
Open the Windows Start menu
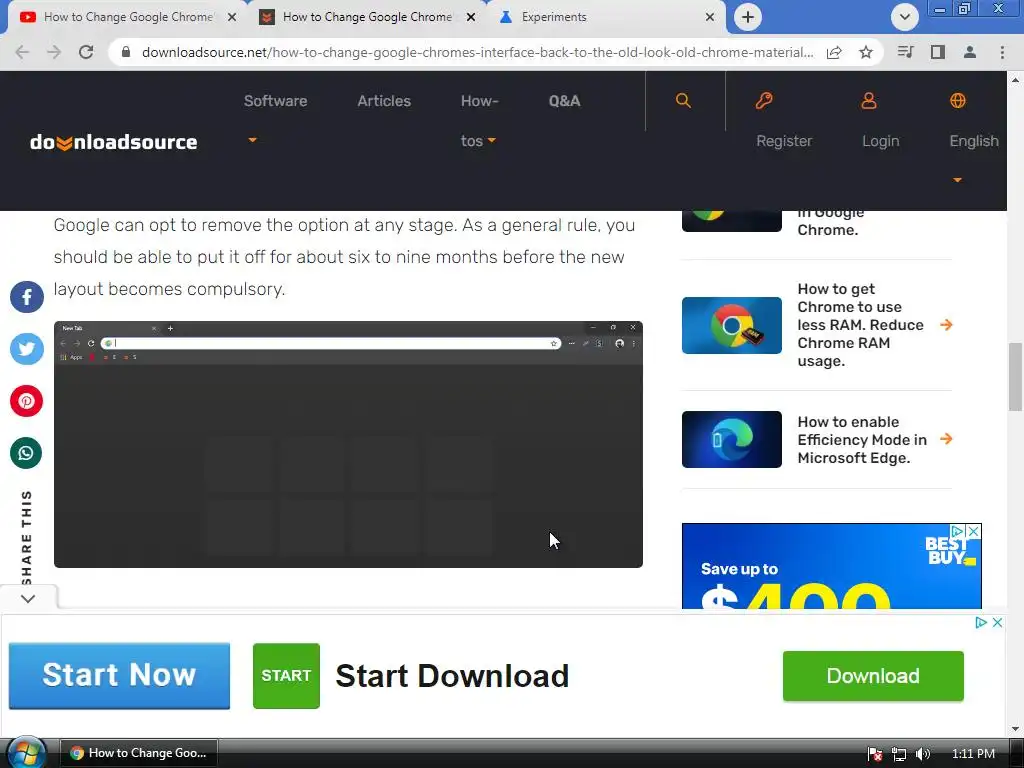[x=26, y=752]
